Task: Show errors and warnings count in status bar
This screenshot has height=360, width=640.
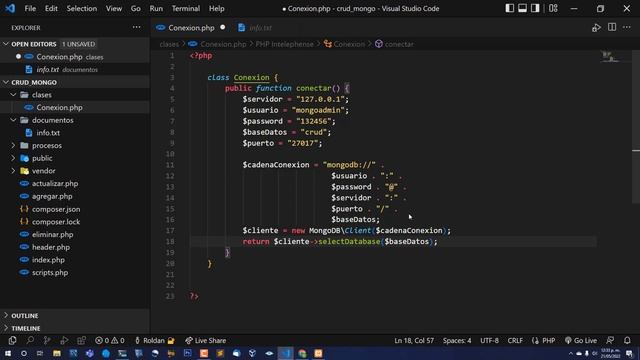Action: [x=109, y=340]
